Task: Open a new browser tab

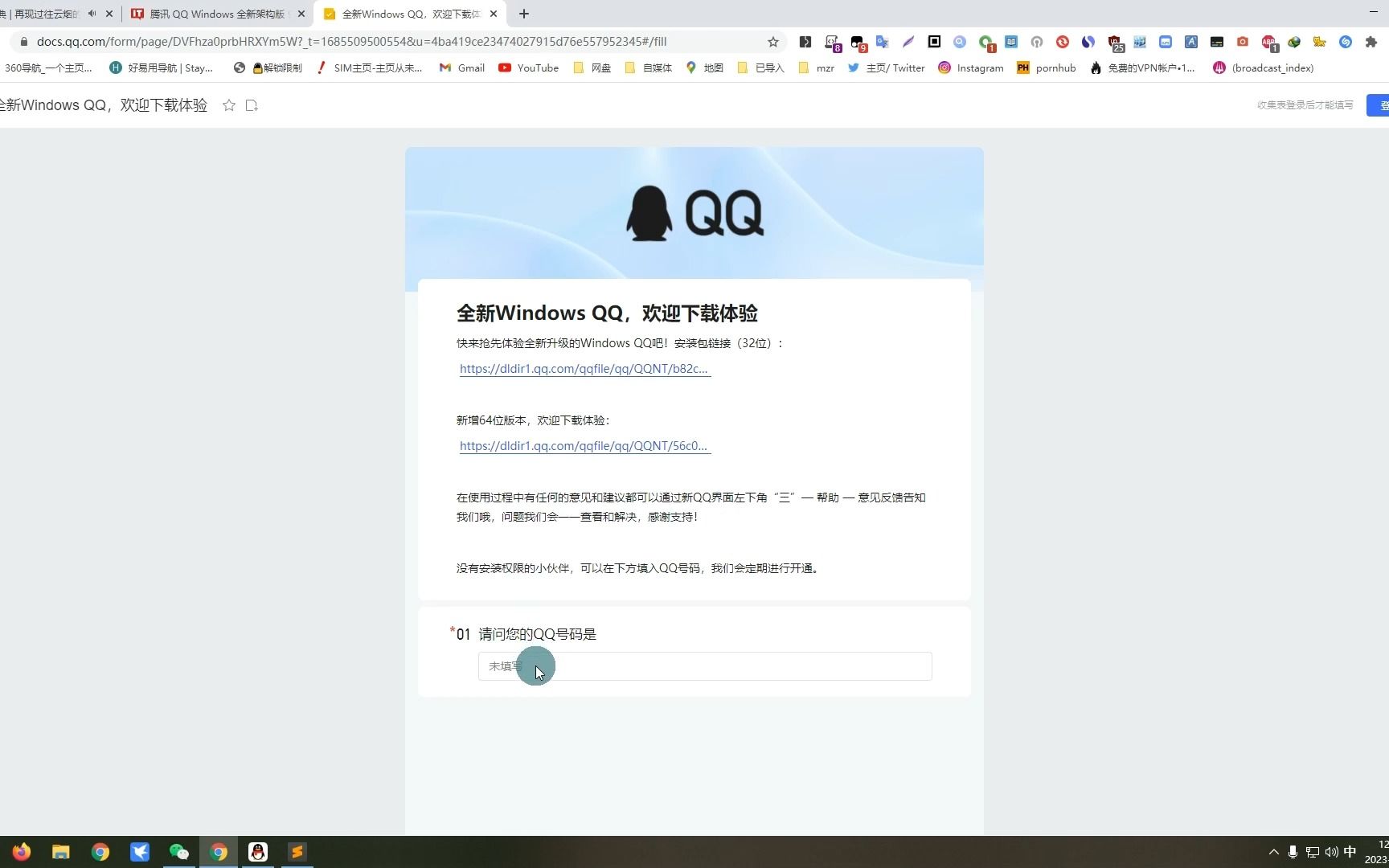Action: point(523,14)
